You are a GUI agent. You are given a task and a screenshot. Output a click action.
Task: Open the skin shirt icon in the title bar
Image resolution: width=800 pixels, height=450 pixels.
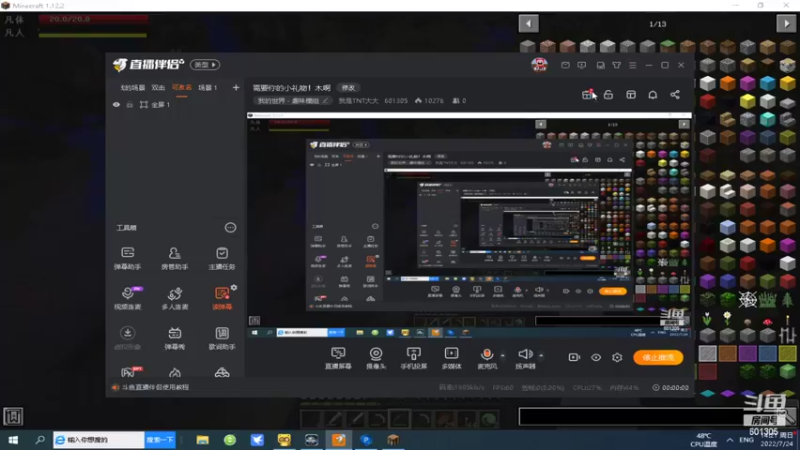coord(616,65)
